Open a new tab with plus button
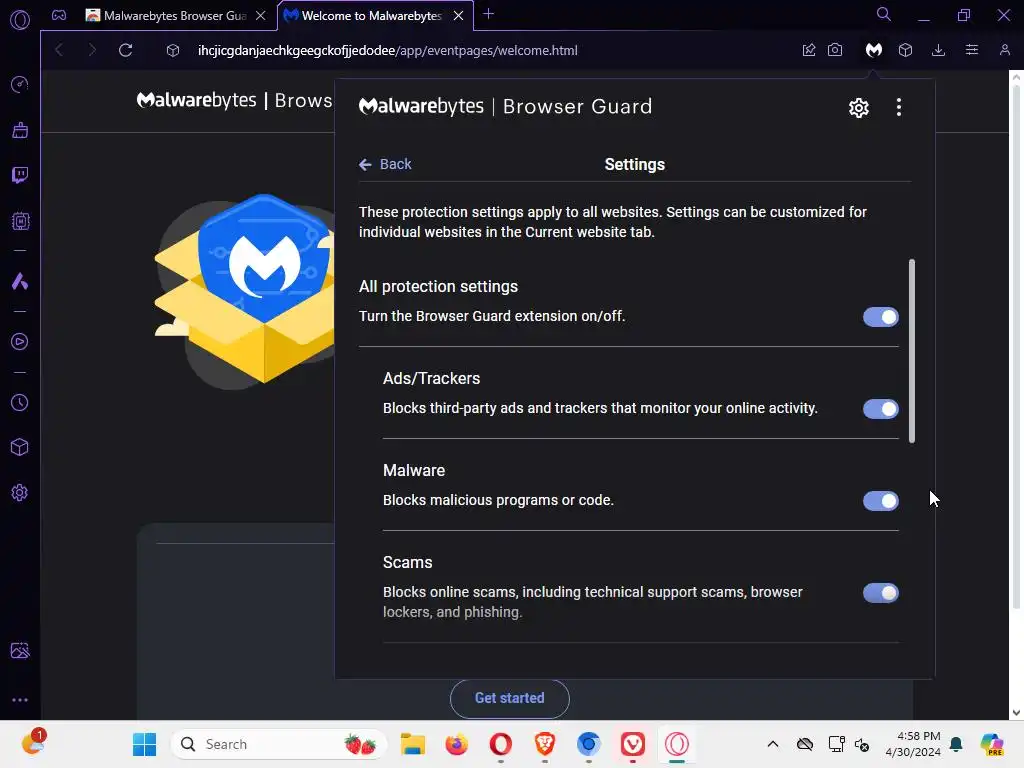The image size is (1024, 768). pos(488,14)
